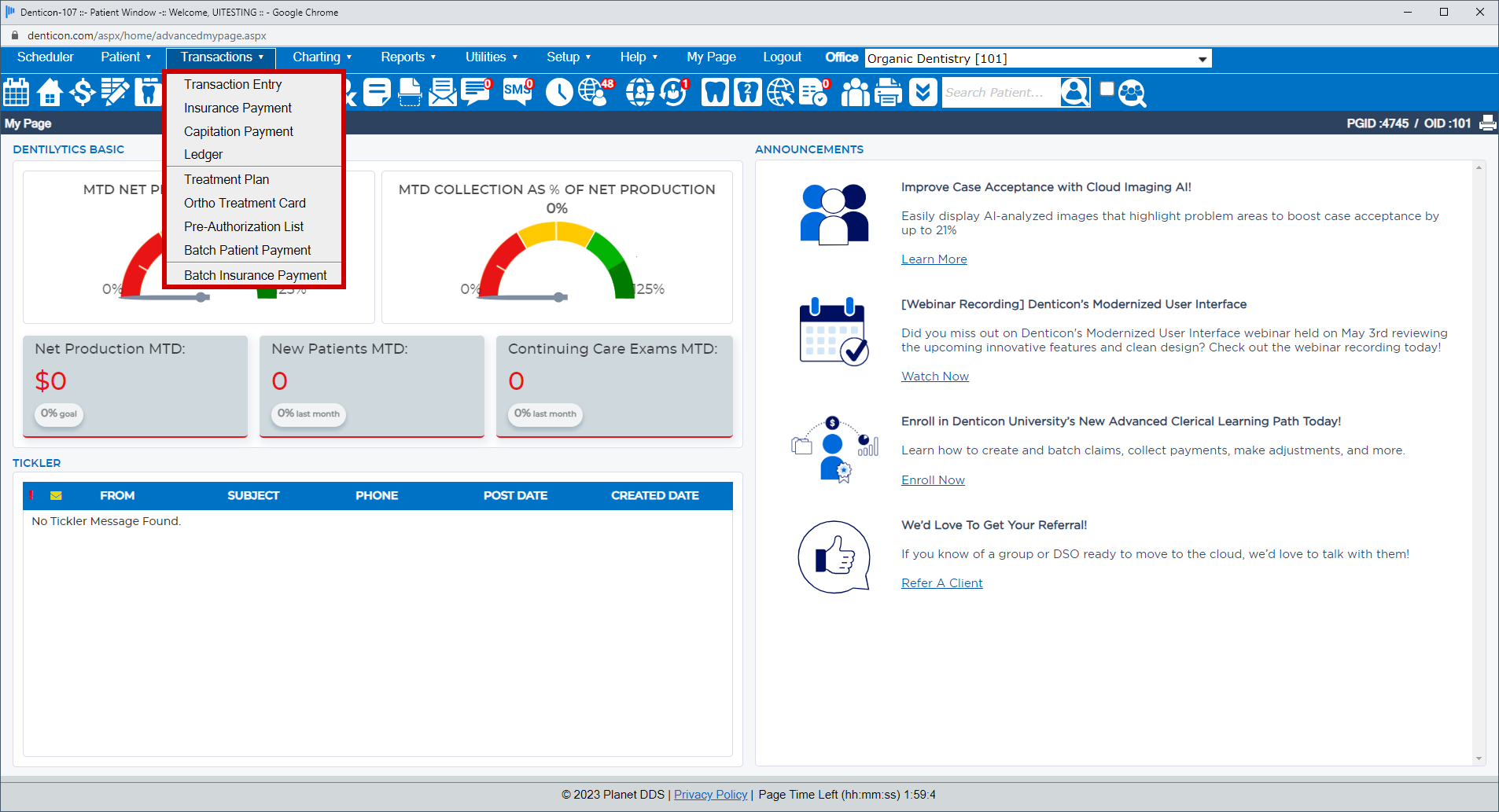Expand the Utilities menu

pyautogui.click(x=492, y=57)
